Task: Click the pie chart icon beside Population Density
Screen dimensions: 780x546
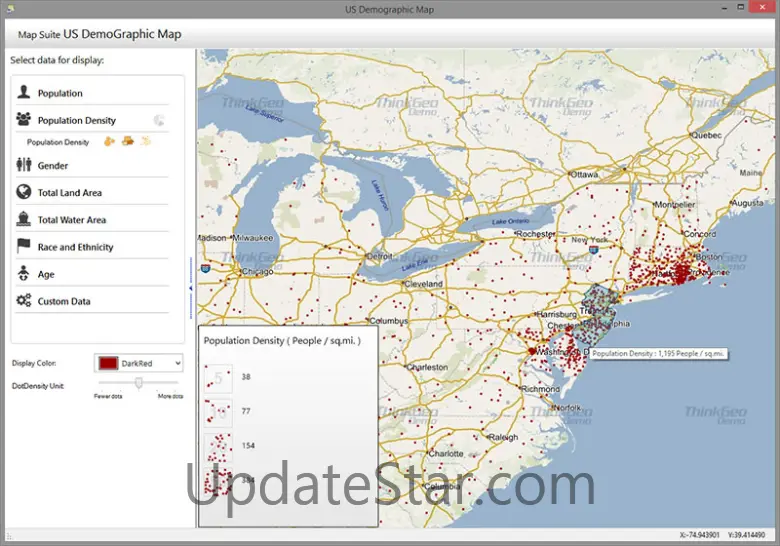Action: pyautogui.click(x=160, y=120)
